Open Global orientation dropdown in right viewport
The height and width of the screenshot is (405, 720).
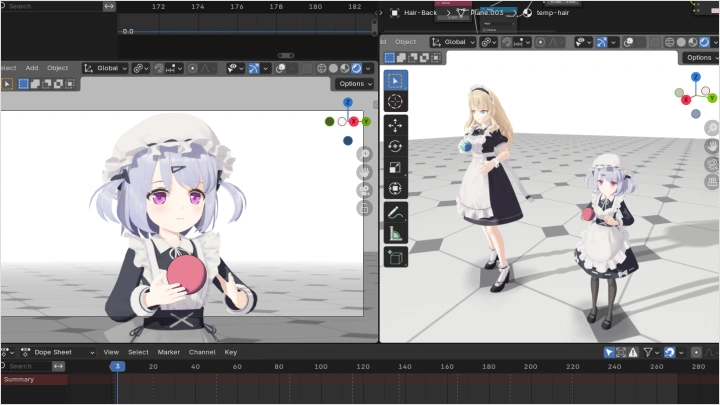click(x=452, y=42)
